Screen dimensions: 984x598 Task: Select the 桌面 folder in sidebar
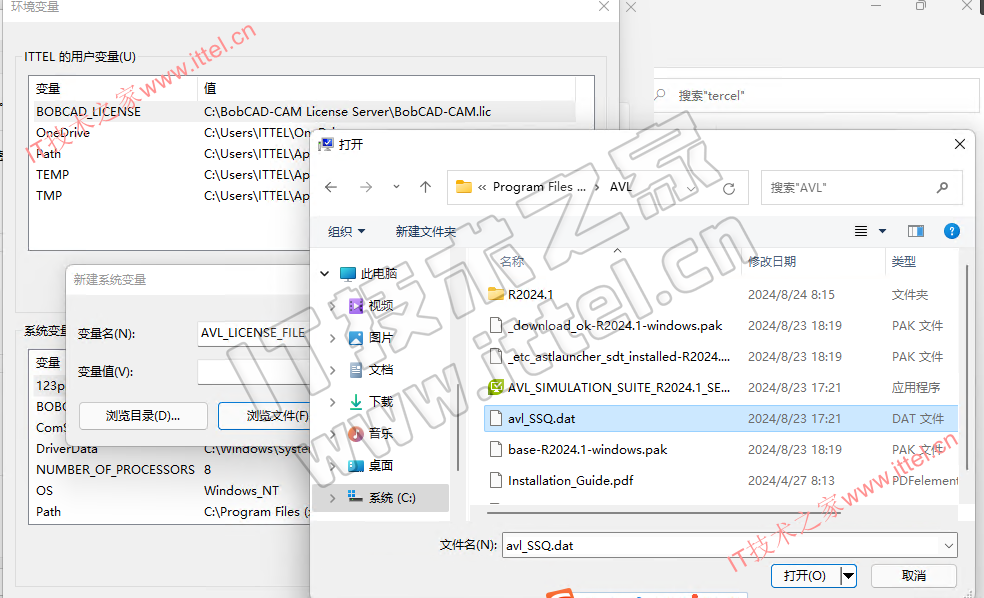372,466
